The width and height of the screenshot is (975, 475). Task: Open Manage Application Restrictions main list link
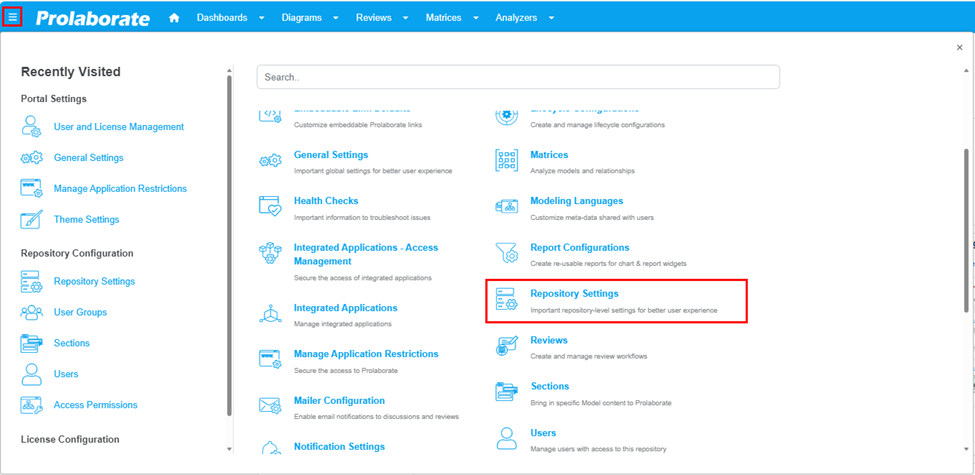point(366,354)
